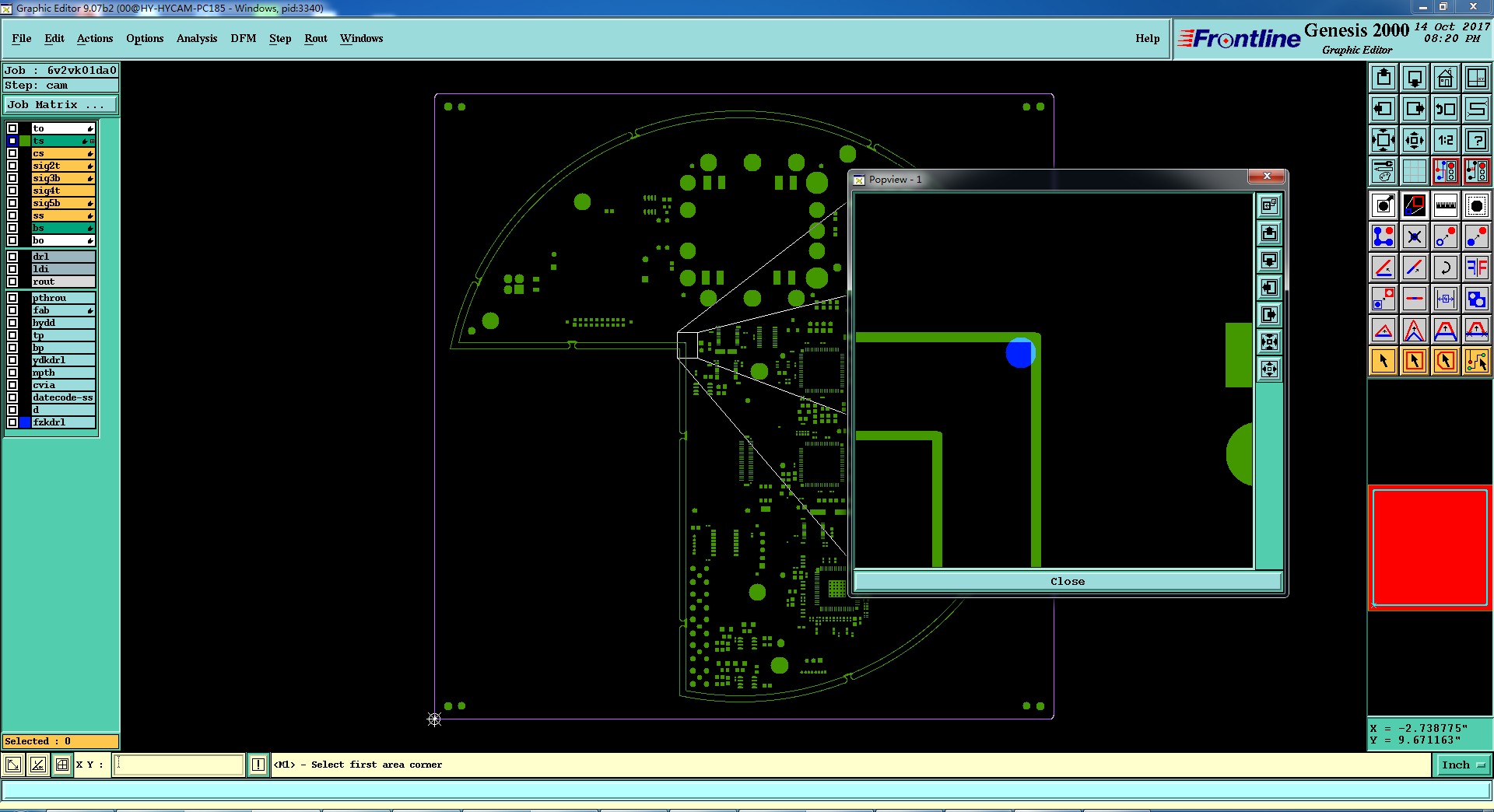Click top icon in Popview side toolbar
This screenshot has height=812, width=1494.
[x=1269, y=205]
